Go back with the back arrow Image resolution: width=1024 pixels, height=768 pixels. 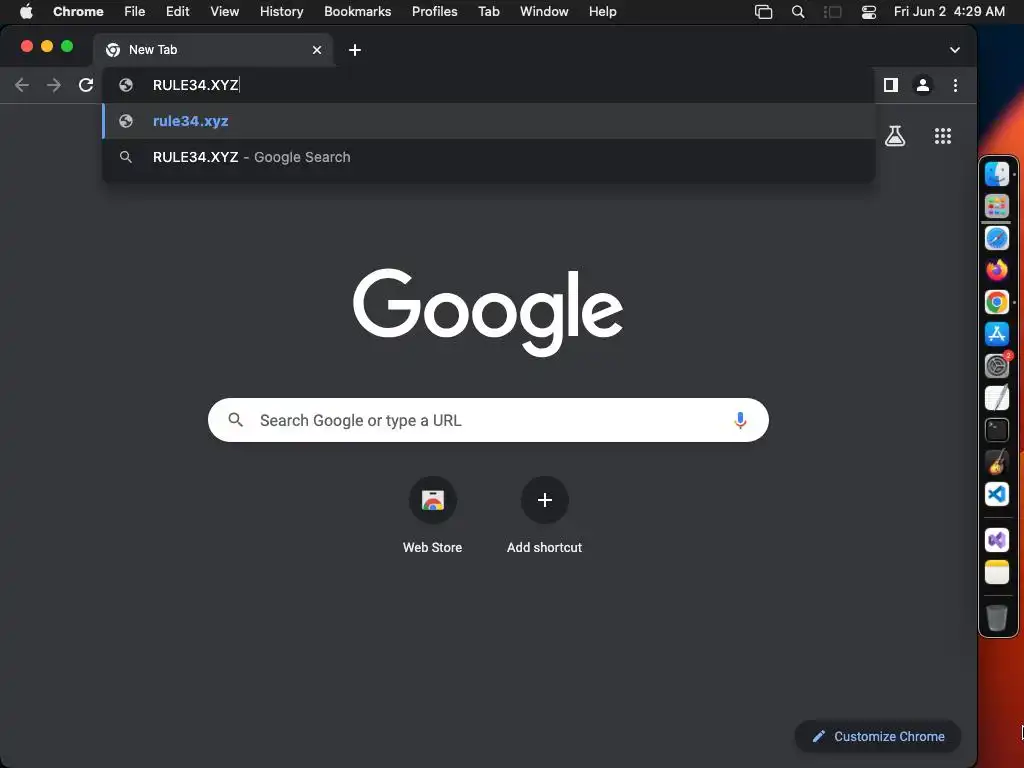point(22,85)
